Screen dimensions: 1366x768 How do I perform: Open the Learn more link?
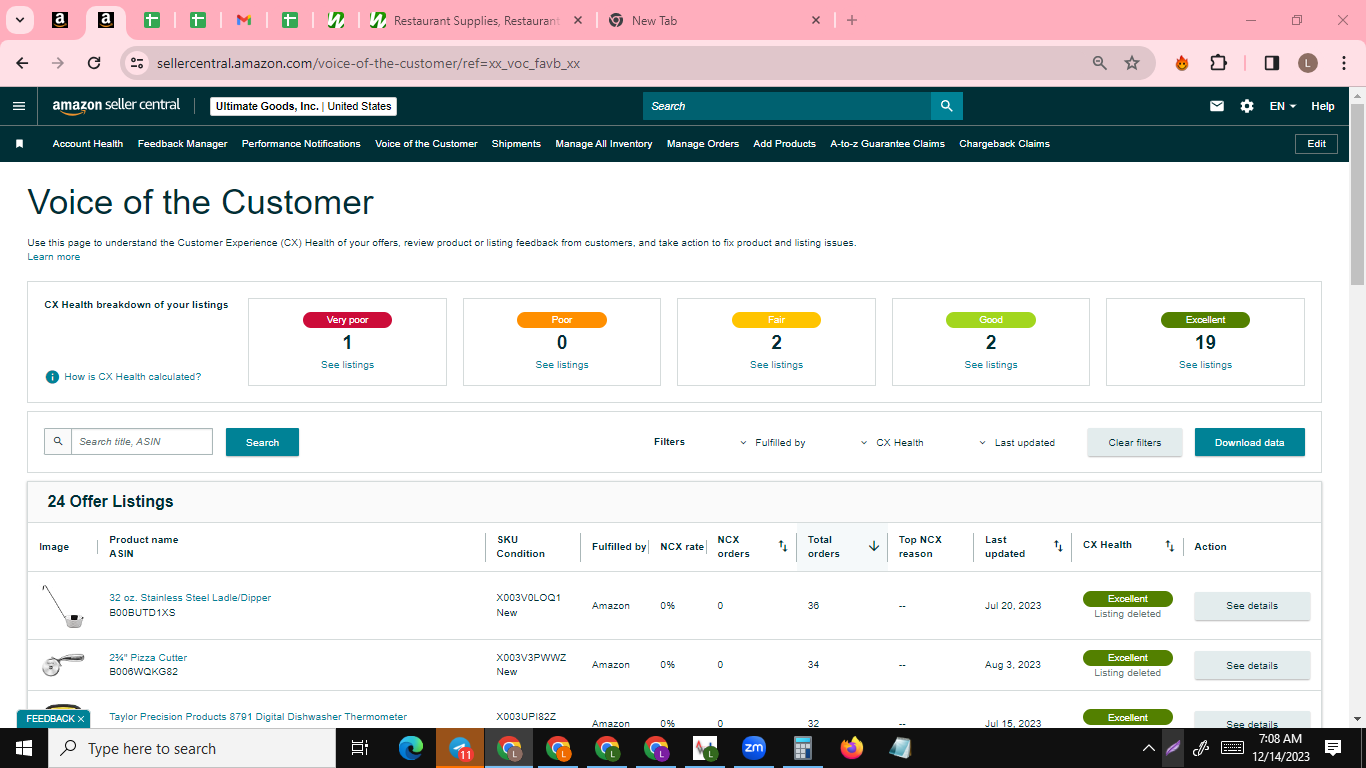coord(54,257)
